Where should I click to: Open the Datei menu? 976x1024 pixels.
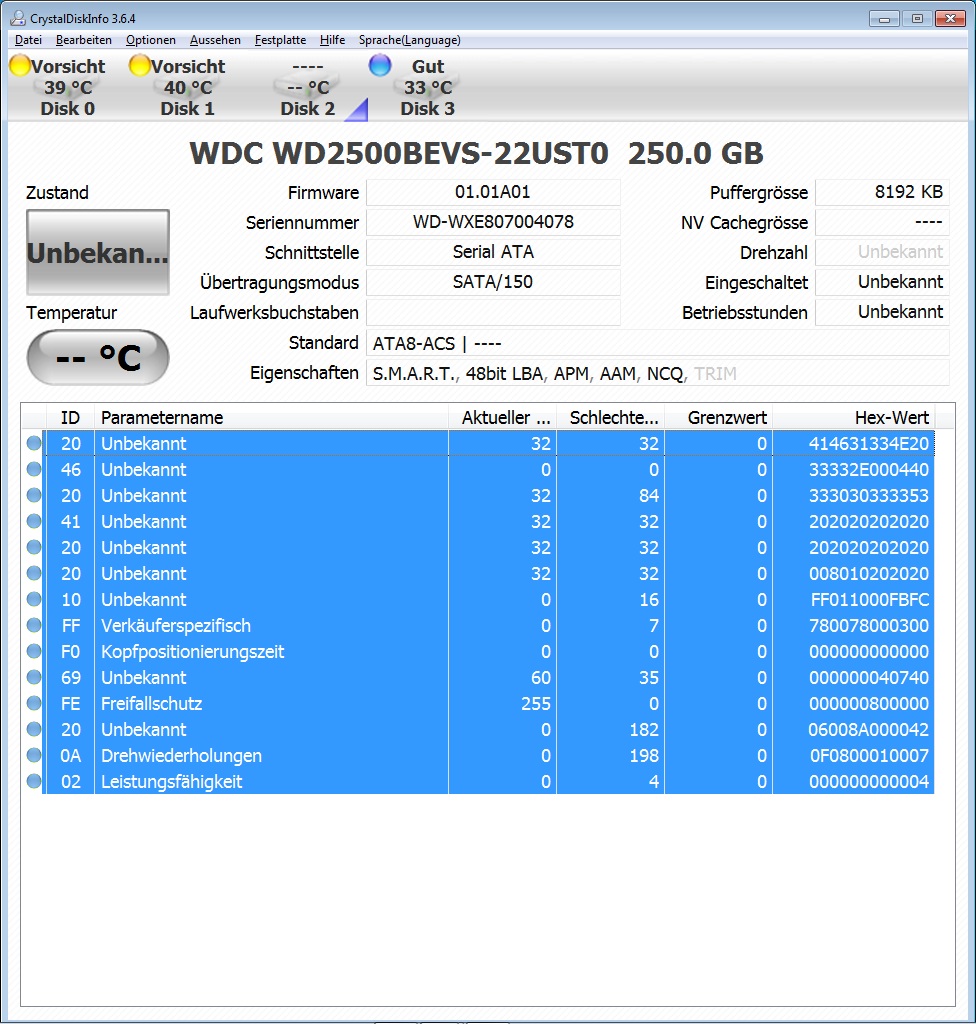pyautogui.click(x=28, y=40)
